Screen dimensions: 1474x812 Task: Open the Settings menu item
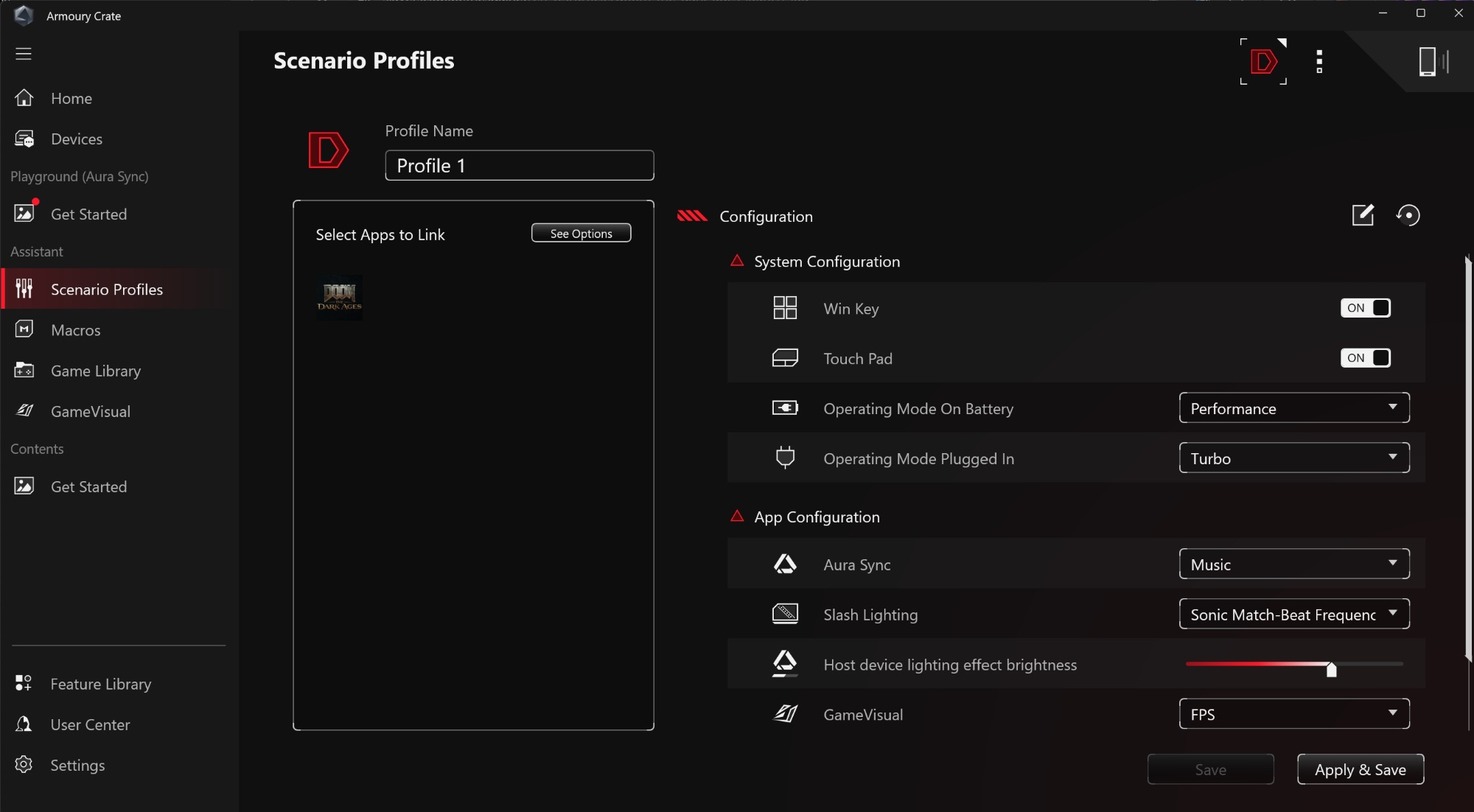click(77, 765)
